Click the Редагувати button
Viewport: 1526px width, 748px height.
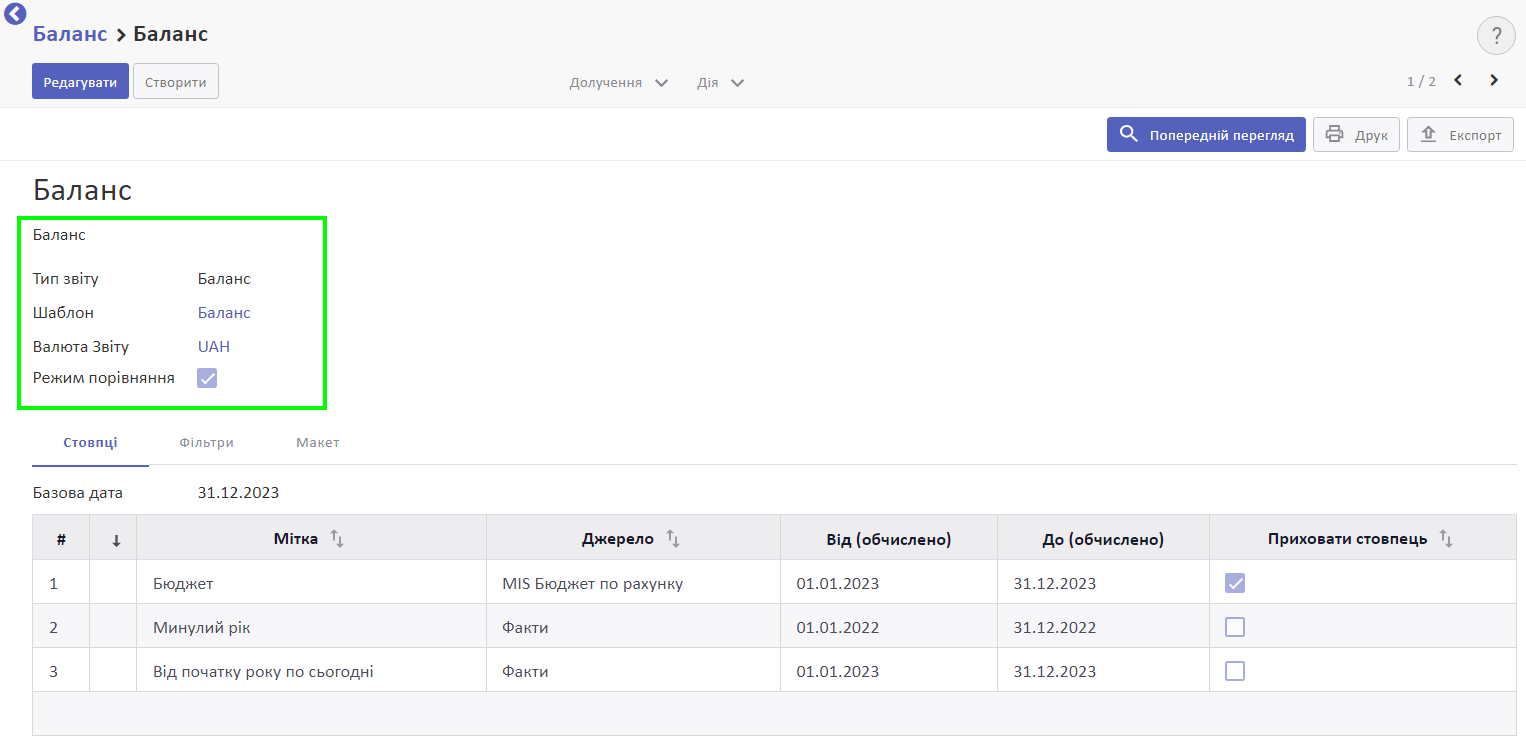point(80,82)
